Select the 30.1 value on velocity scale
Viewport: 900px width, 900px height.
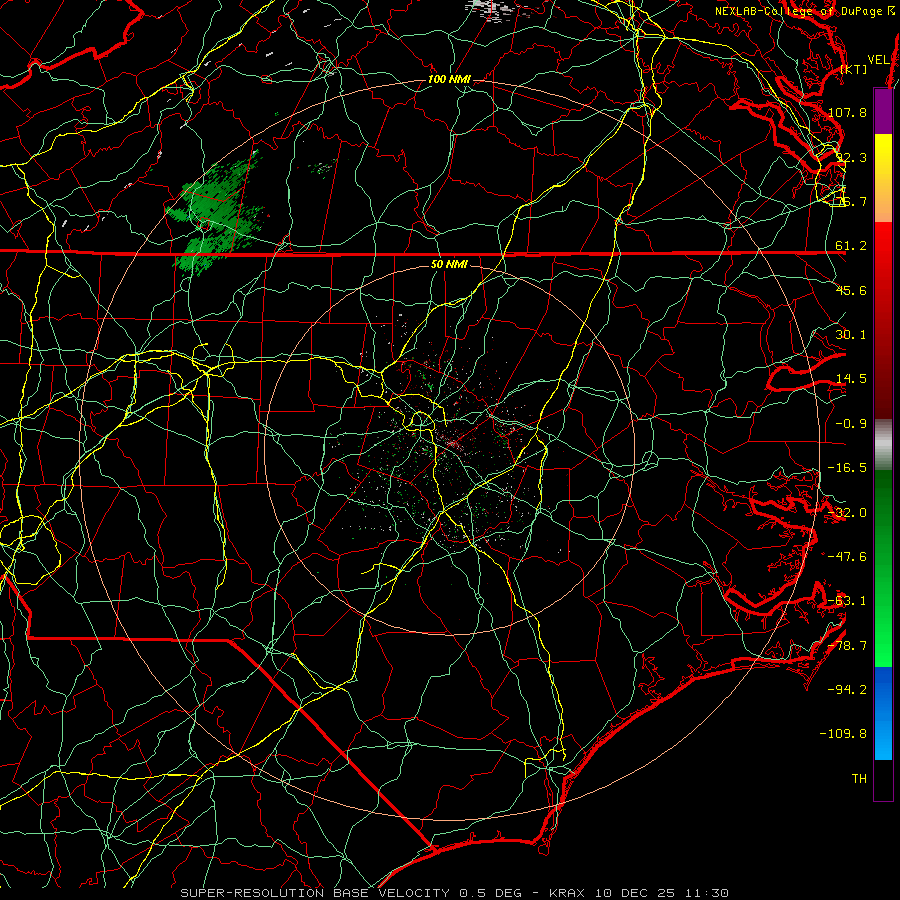[x=851, y=335]
